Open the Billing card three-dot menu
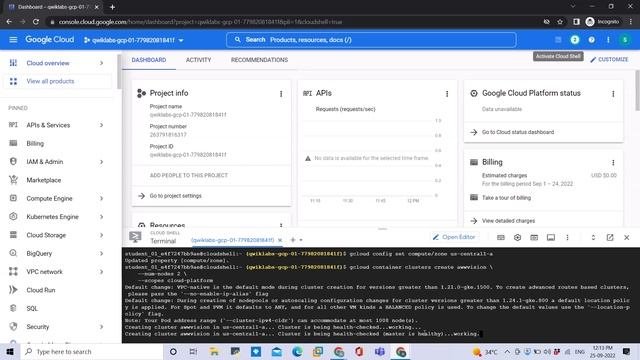This screenshot has height=360, width=640. coord(613,163)
